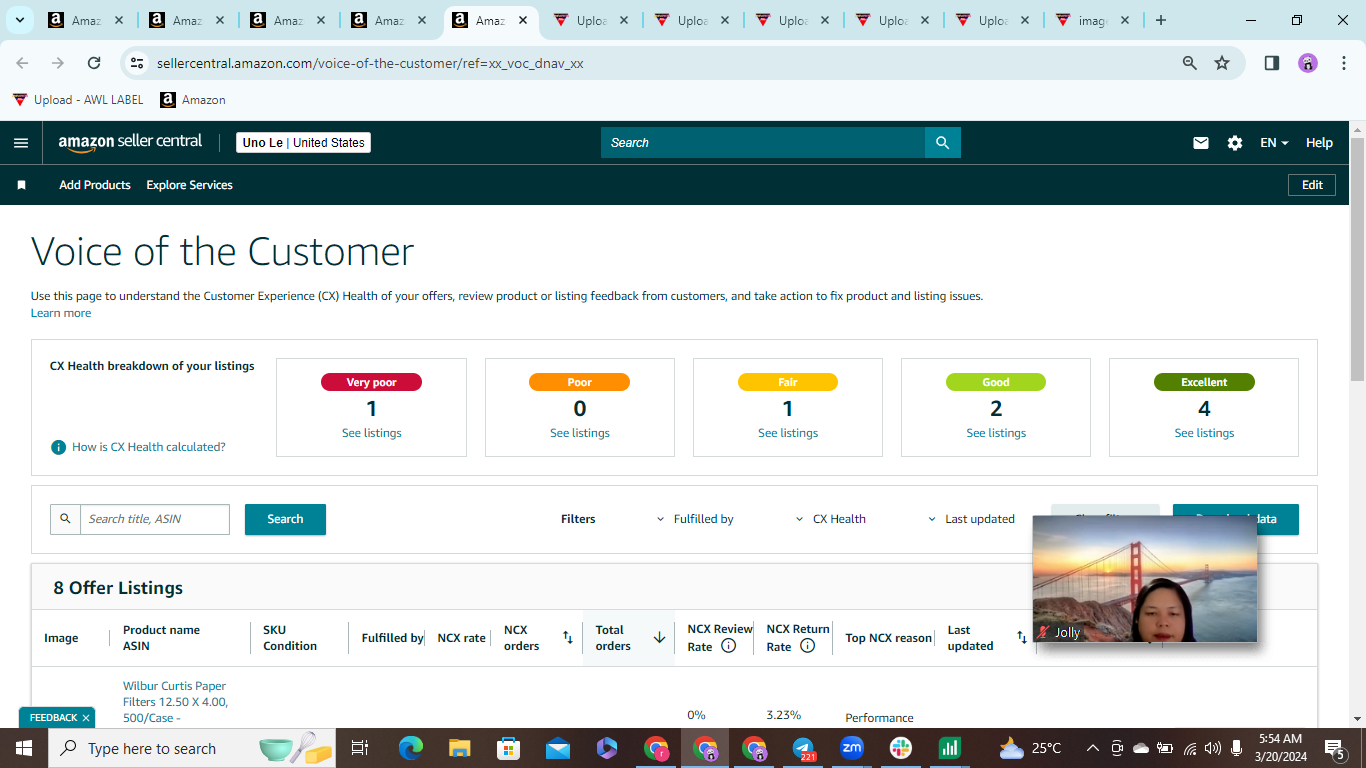Click the amazon seller central logo

click(x=130, y=142)
